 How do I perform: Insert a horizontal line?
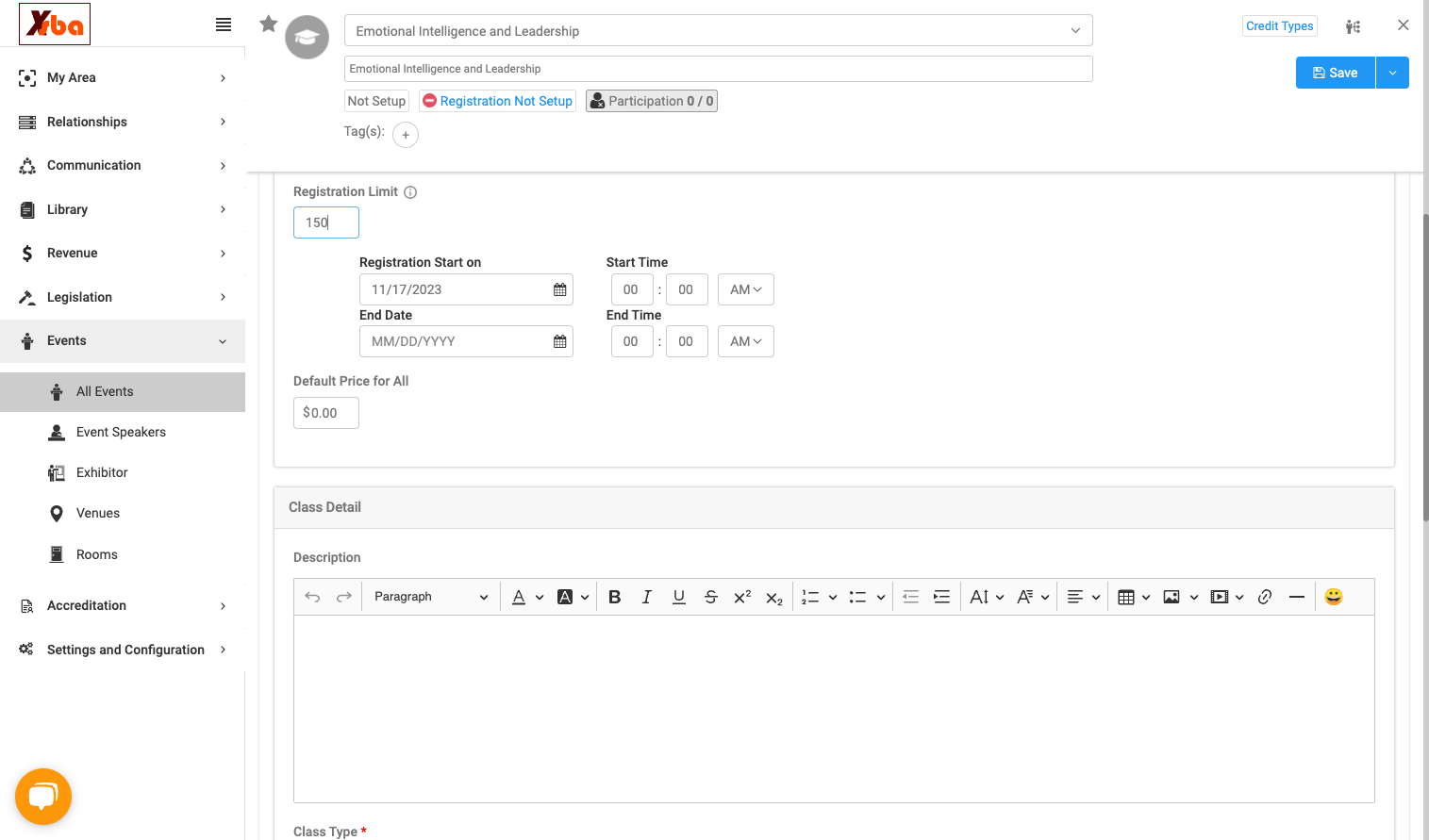coord(1297,597)
